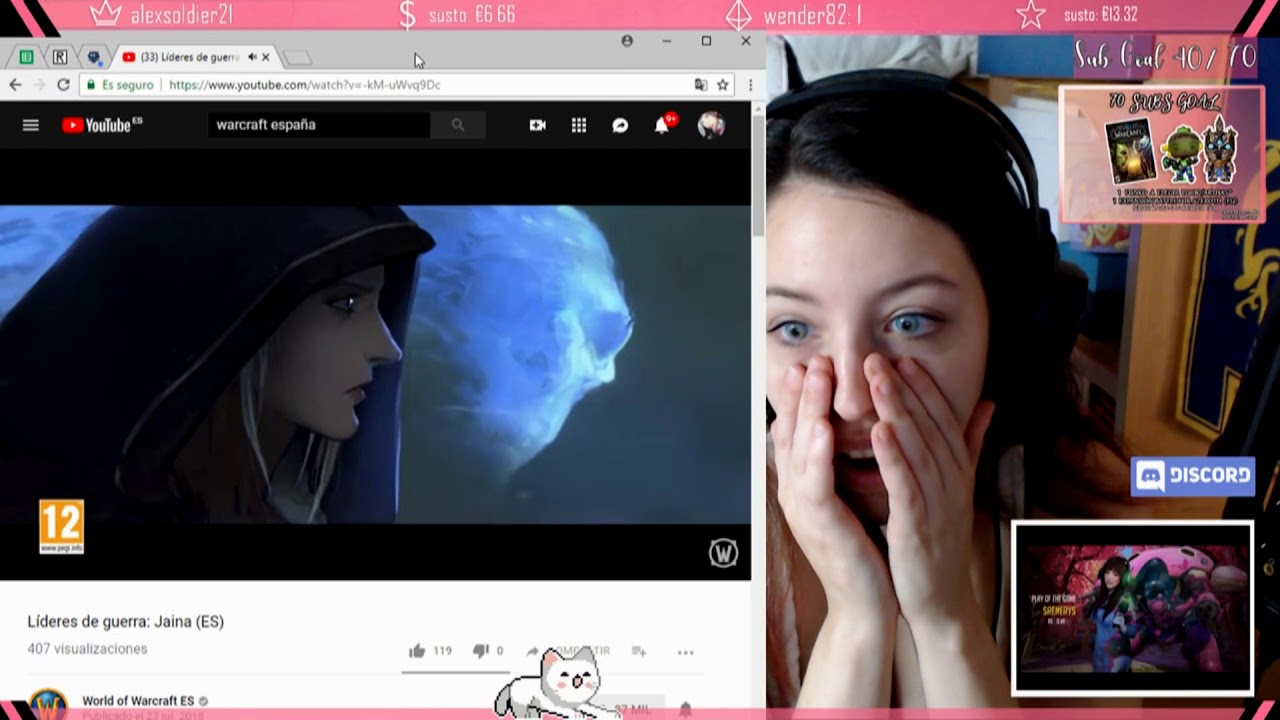1280x720 pixels.
Task: Click the 407 visualizaciones view count
Action: click(x=87, y=649)
